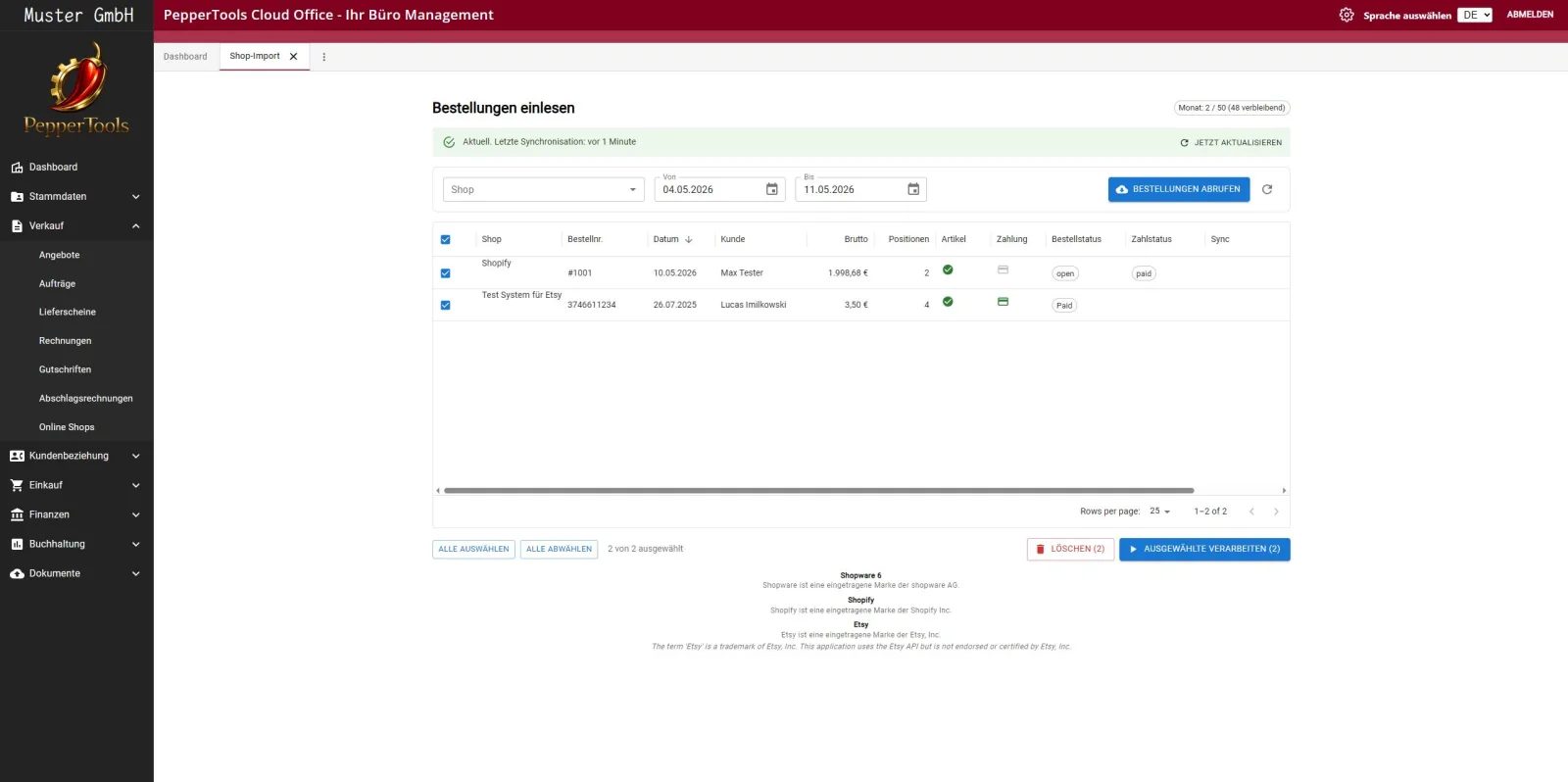Screen dimensions: 1568x782
Task: Click the Finanzen bank icon
Action: pyautogui.click(x=17, y=514)
